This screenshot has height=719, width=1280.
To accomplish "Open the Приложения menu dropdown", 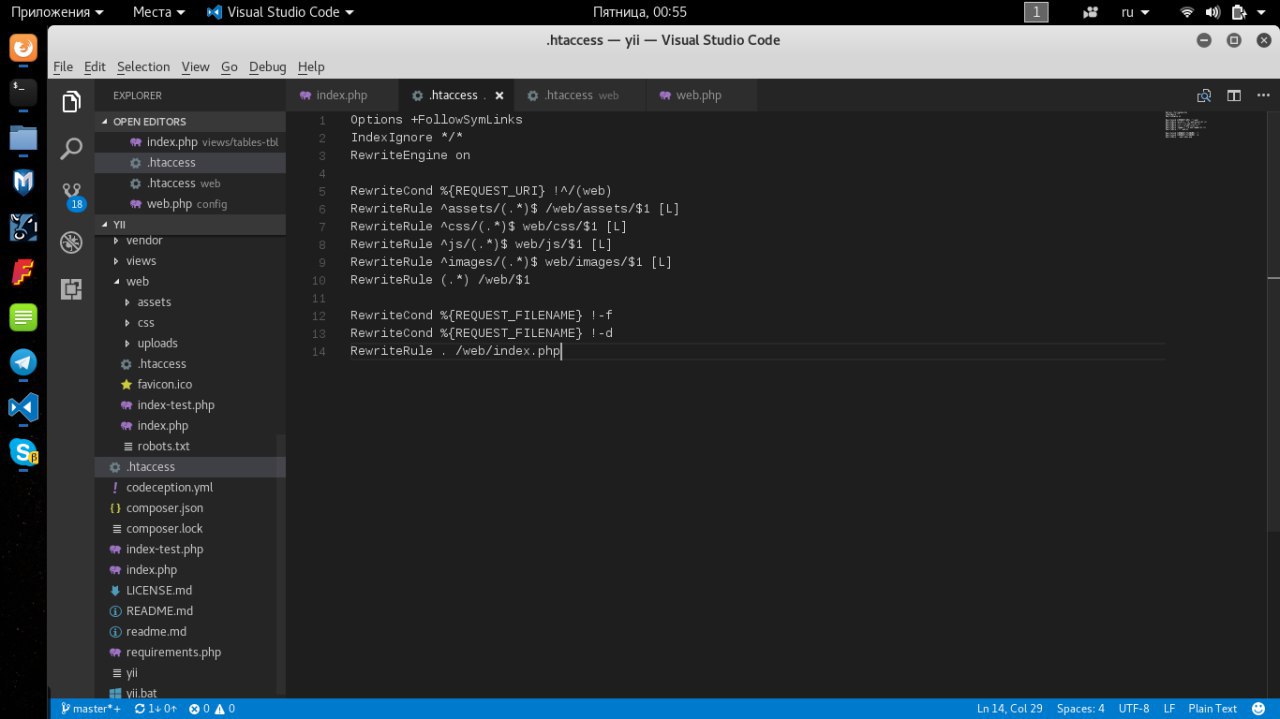I will (x=57, y=12).
